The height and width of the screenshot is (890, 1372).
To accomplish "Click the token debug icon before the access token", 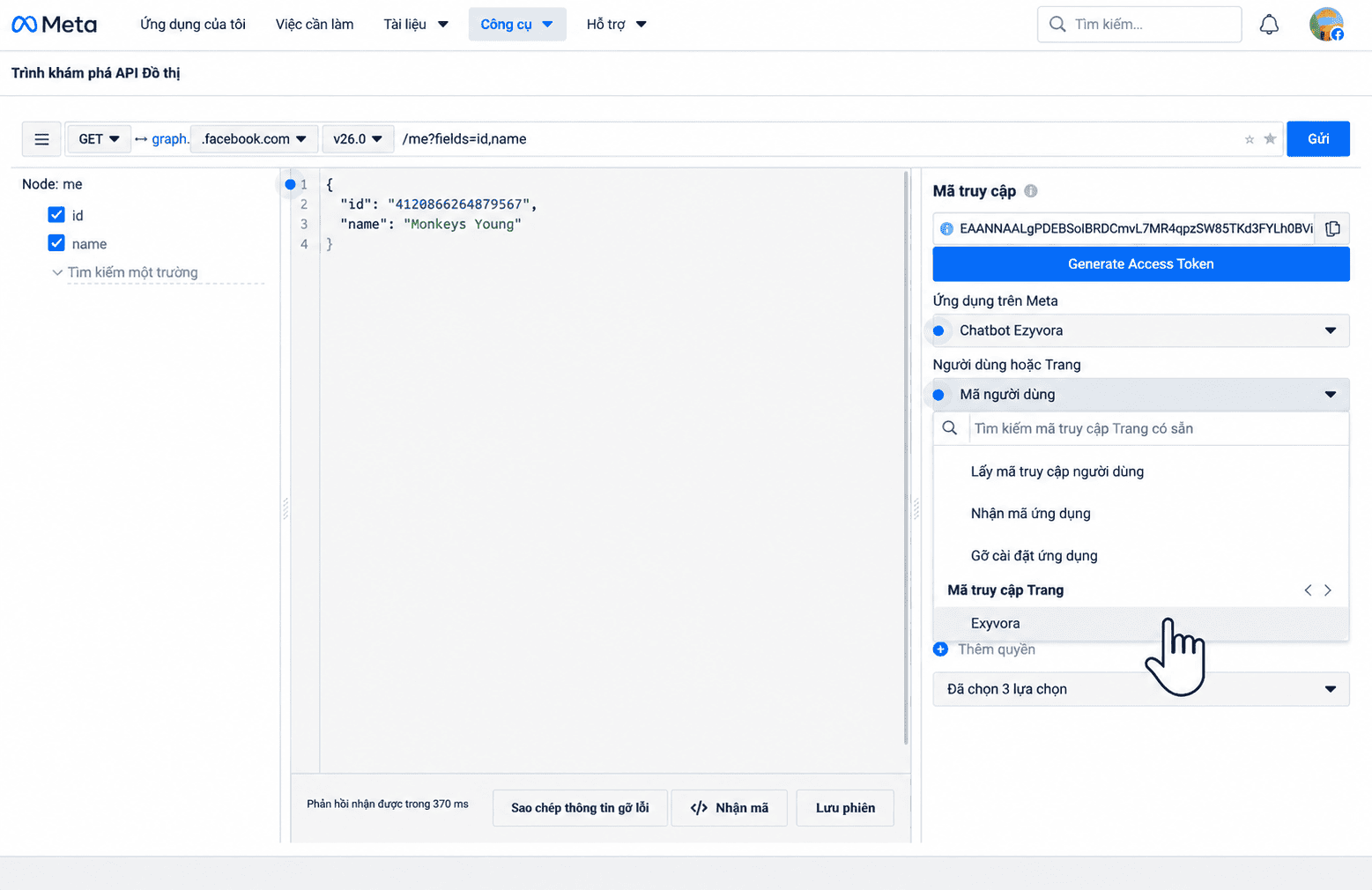I will click(x=946, y=228).
